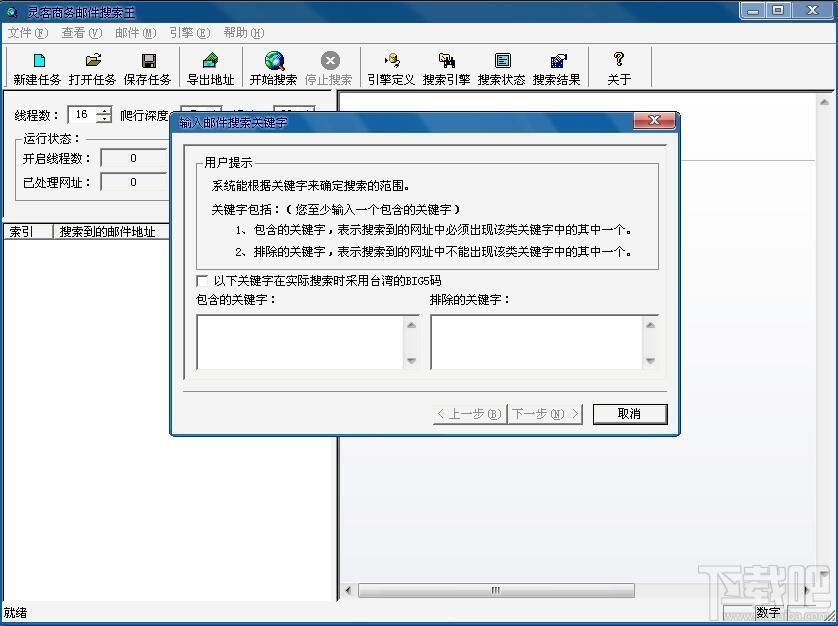Click the 取消 (Cancel) button
838x626 pixels.
(629, 414)
